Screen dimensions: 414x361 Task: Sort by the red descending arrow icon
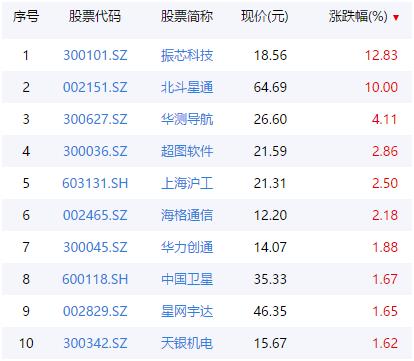(396, 17)
